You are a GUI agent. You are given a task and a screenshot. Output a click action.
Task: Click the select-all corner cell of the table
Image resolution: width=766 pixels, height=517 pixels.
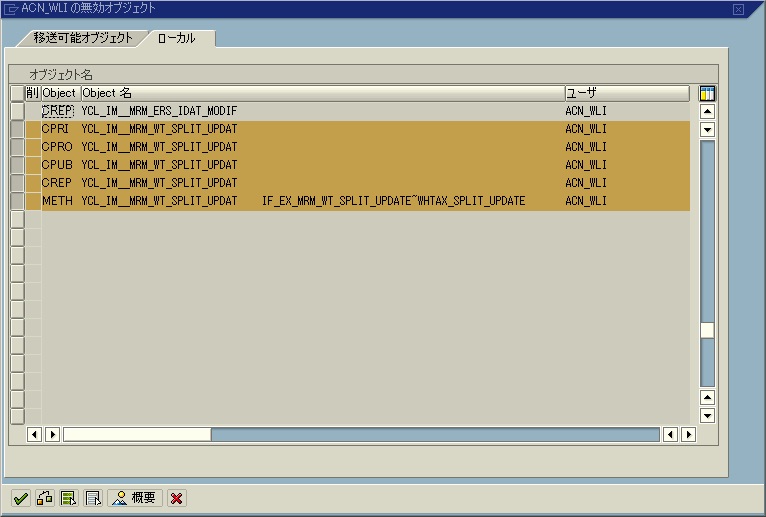pyautogui.click(x=18, y=93)
